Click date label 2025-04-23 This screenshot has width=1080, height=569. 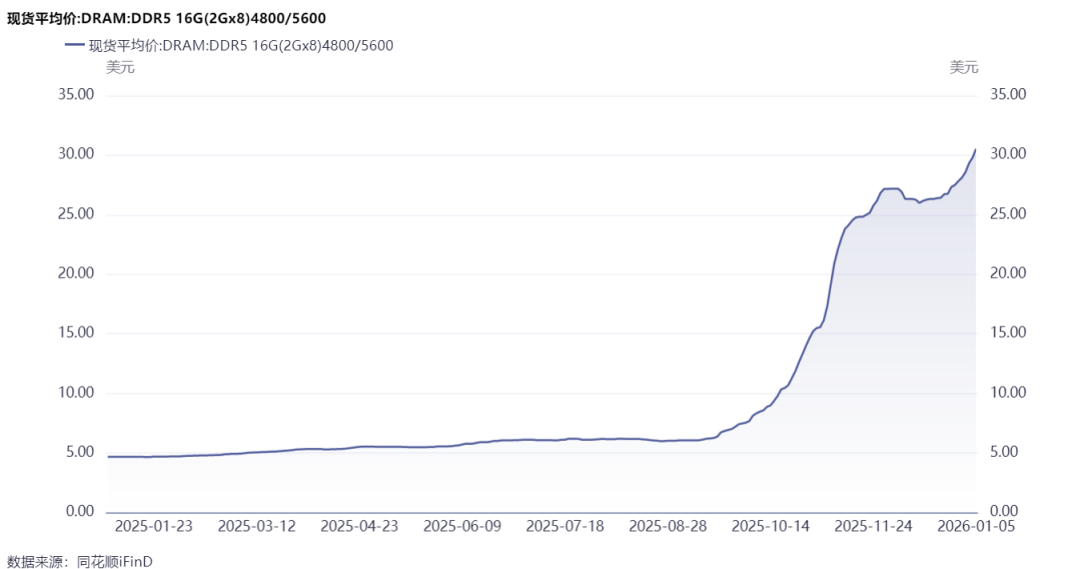point(360,526)
